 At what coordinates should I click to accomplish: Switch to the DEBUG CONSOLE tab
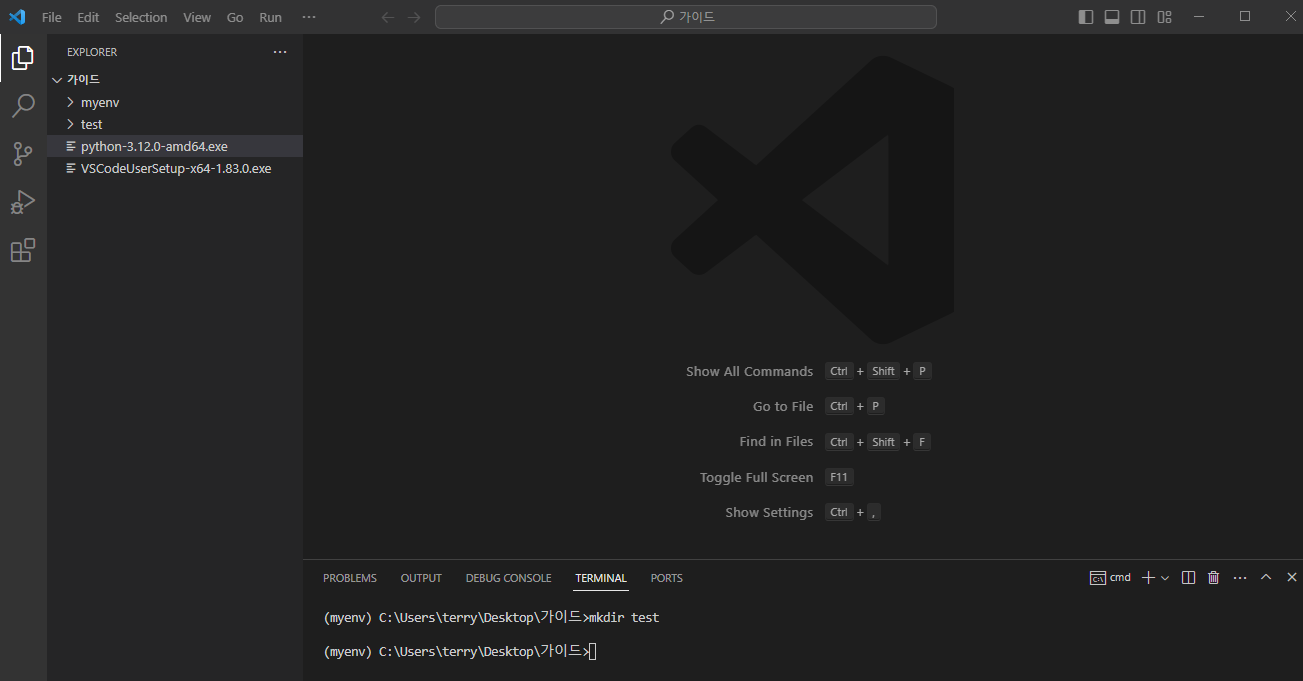click(508, 578)
